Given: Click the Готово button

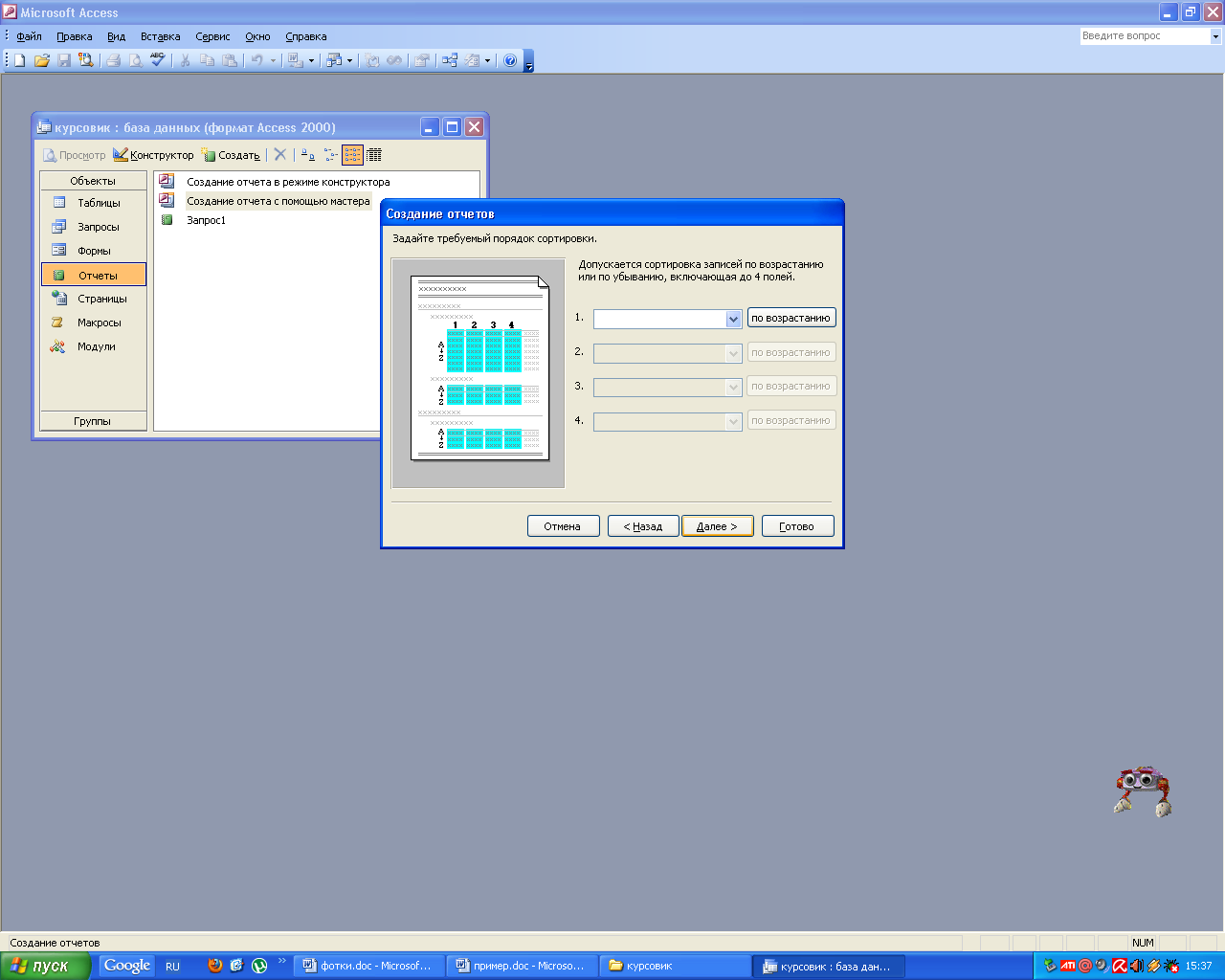Looking at the screenshot, I should tap(798, 526).
